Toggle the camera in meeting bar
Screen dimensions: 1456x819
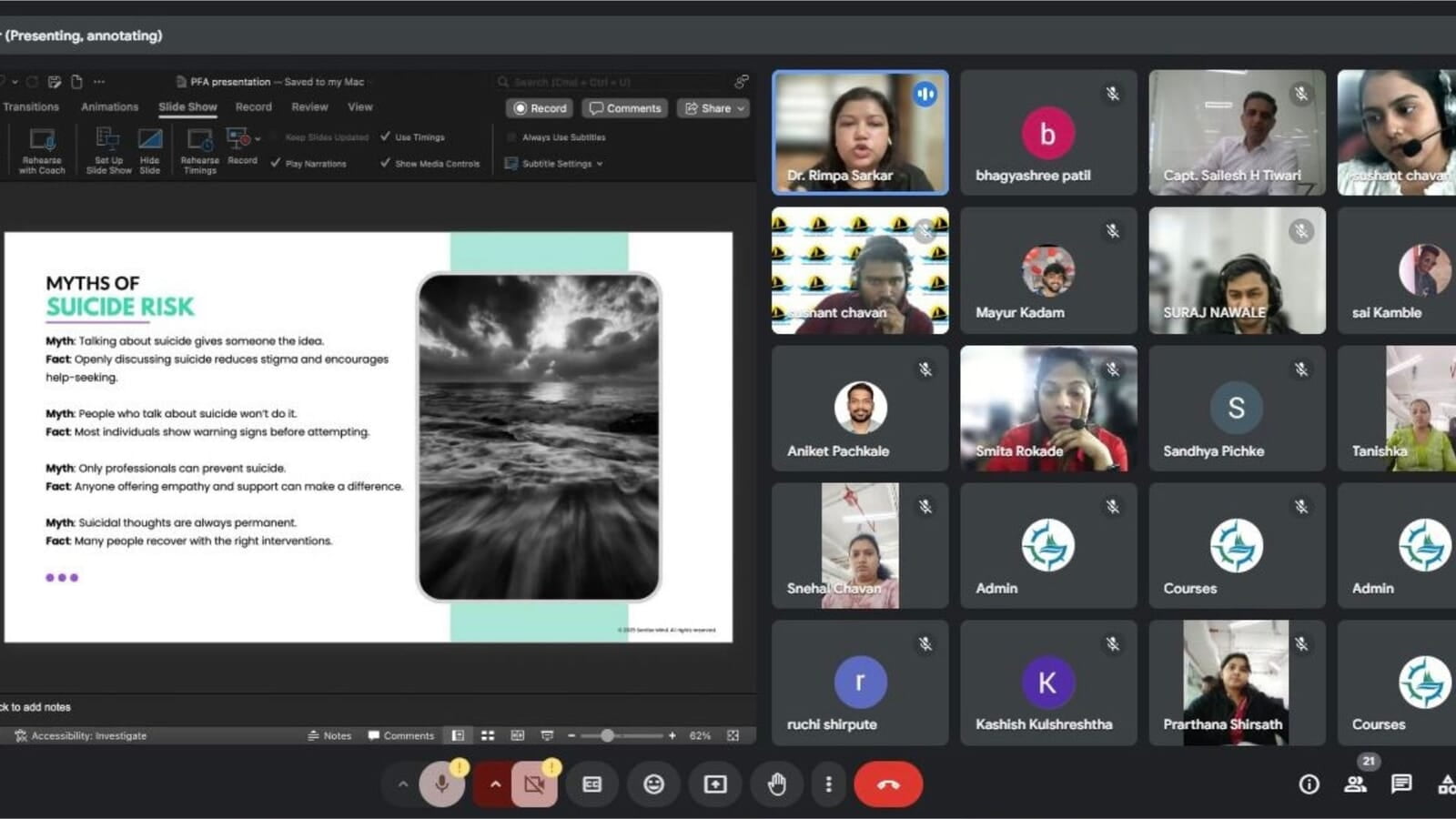[x=534, y=784]
